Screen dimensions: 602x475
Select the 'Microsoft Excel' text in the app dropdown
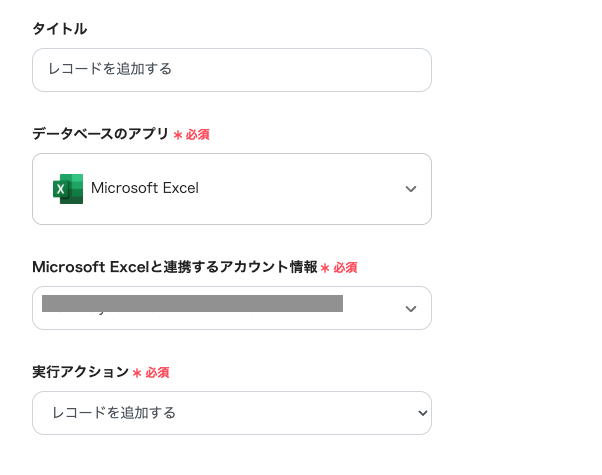(x=145, y=188)
